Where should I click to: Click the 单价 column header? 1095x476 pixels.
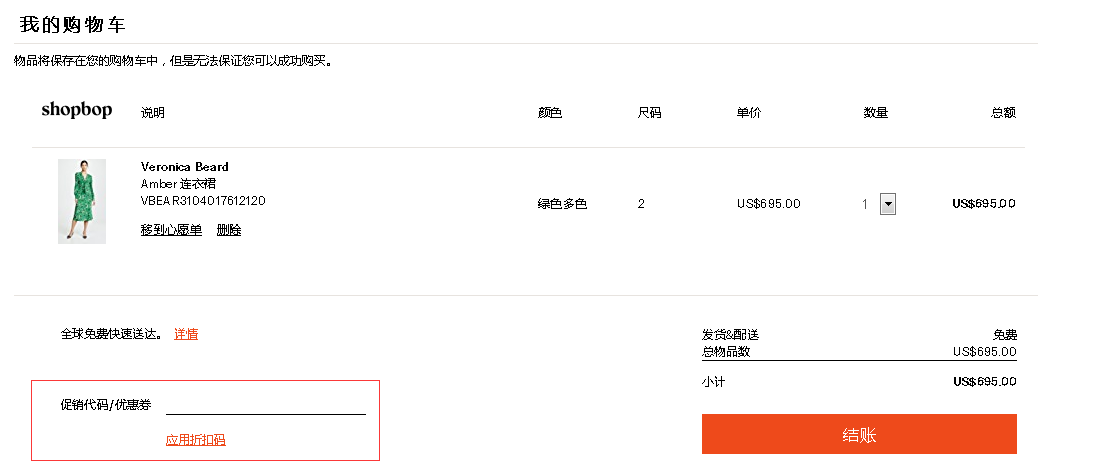click(749, 113)
